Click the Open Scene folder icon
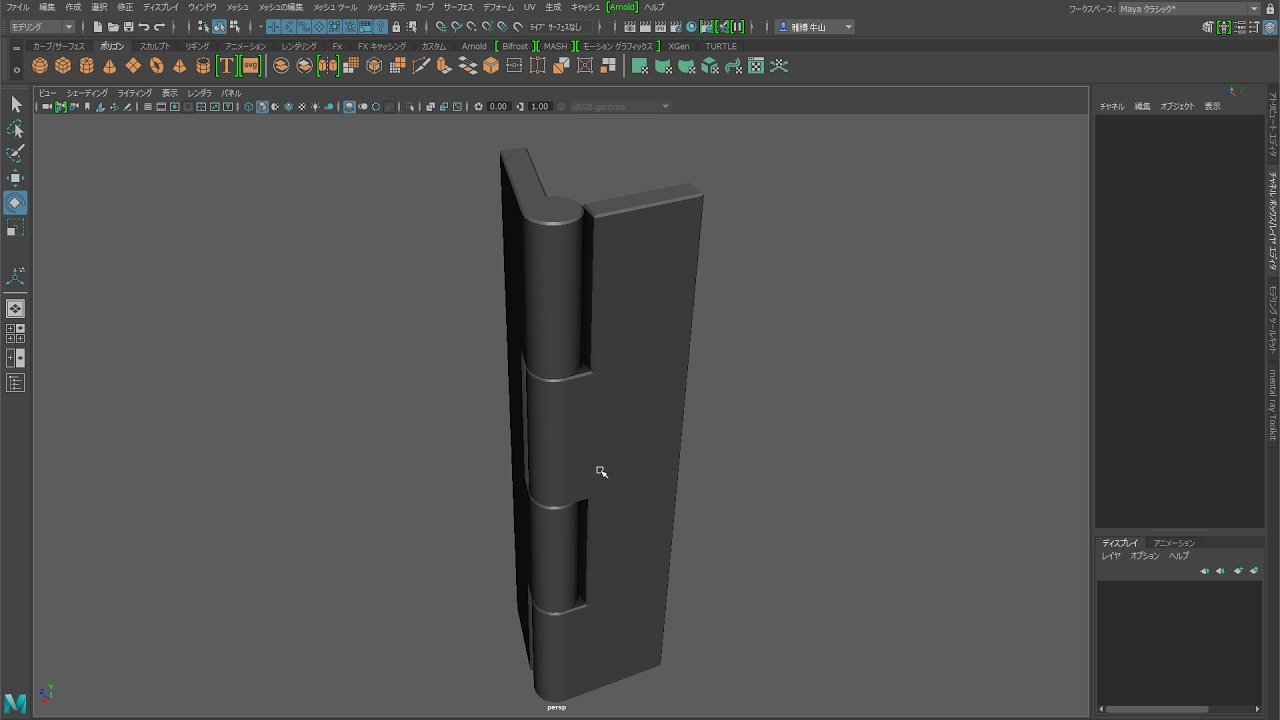Viewport: 1280px width, 720px height. [113, 27]
